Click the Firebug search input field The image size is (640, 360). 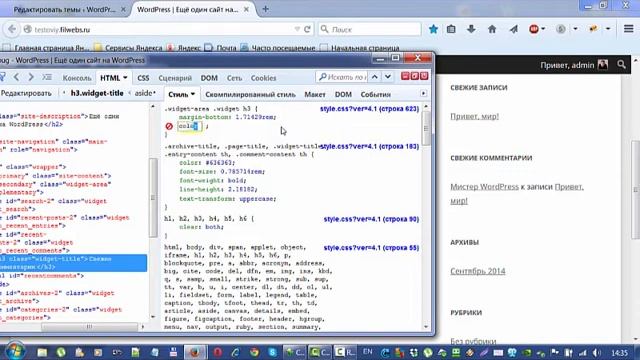click(342, 77)
